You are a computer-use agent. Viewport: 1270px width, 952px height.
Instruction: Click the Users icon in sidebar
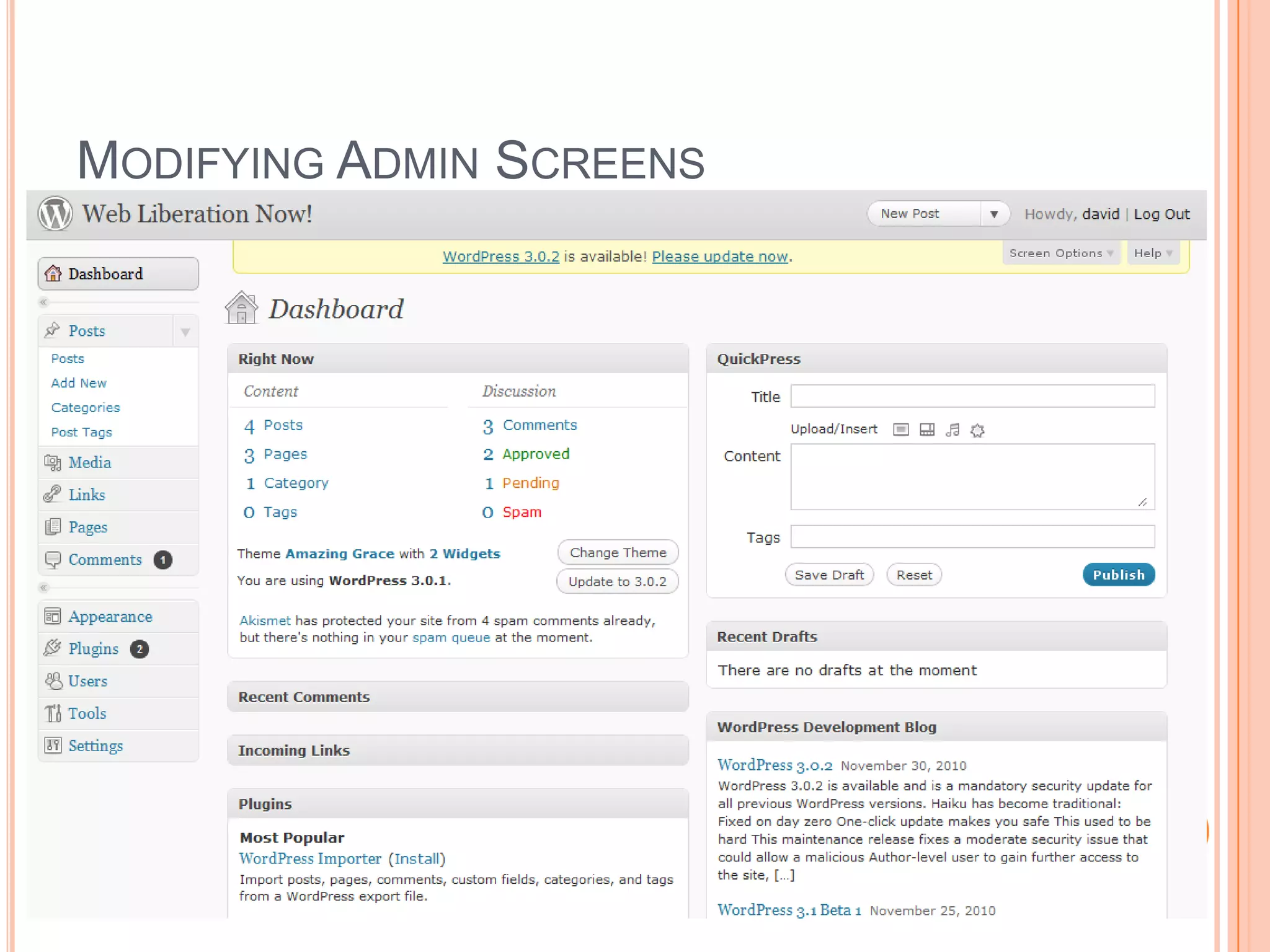[x=54, y=681]
